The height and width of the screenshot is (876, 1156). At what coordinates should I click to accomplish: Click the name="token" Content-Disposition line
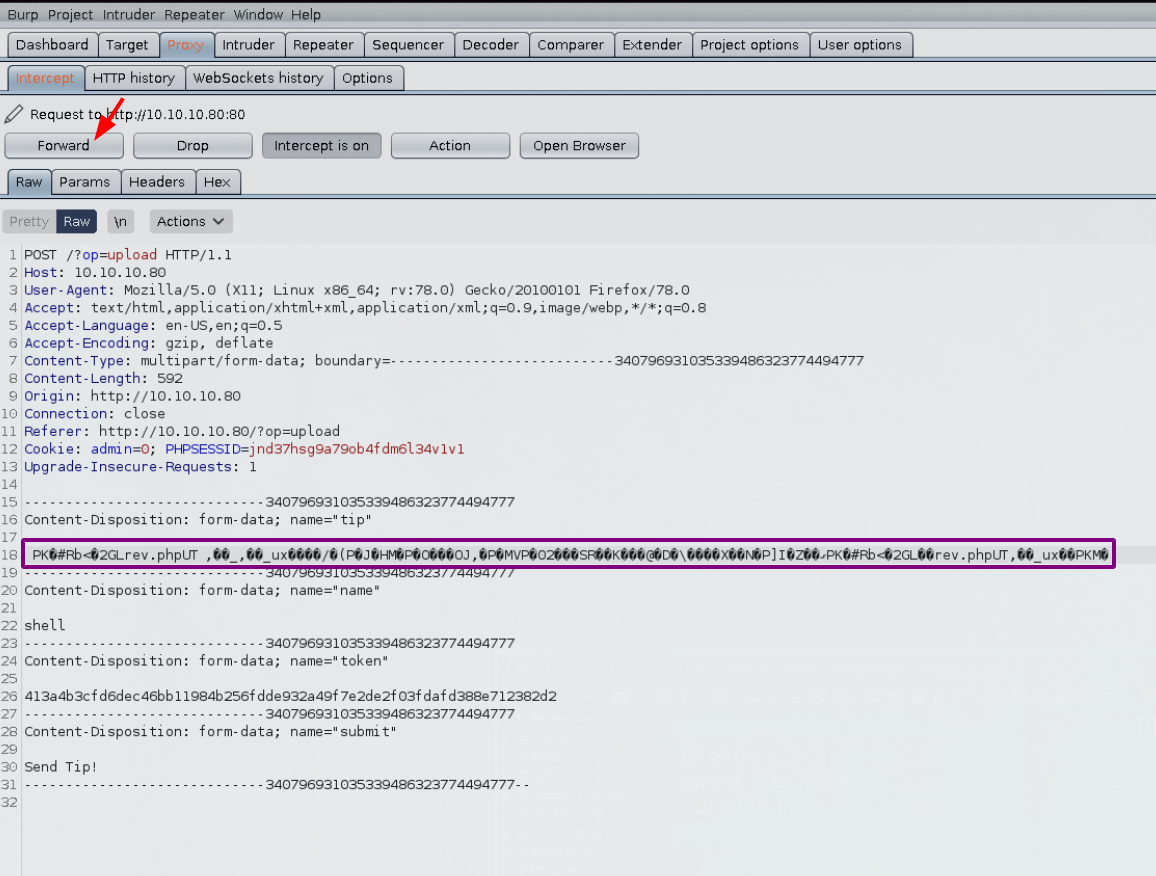click(206, 661)
